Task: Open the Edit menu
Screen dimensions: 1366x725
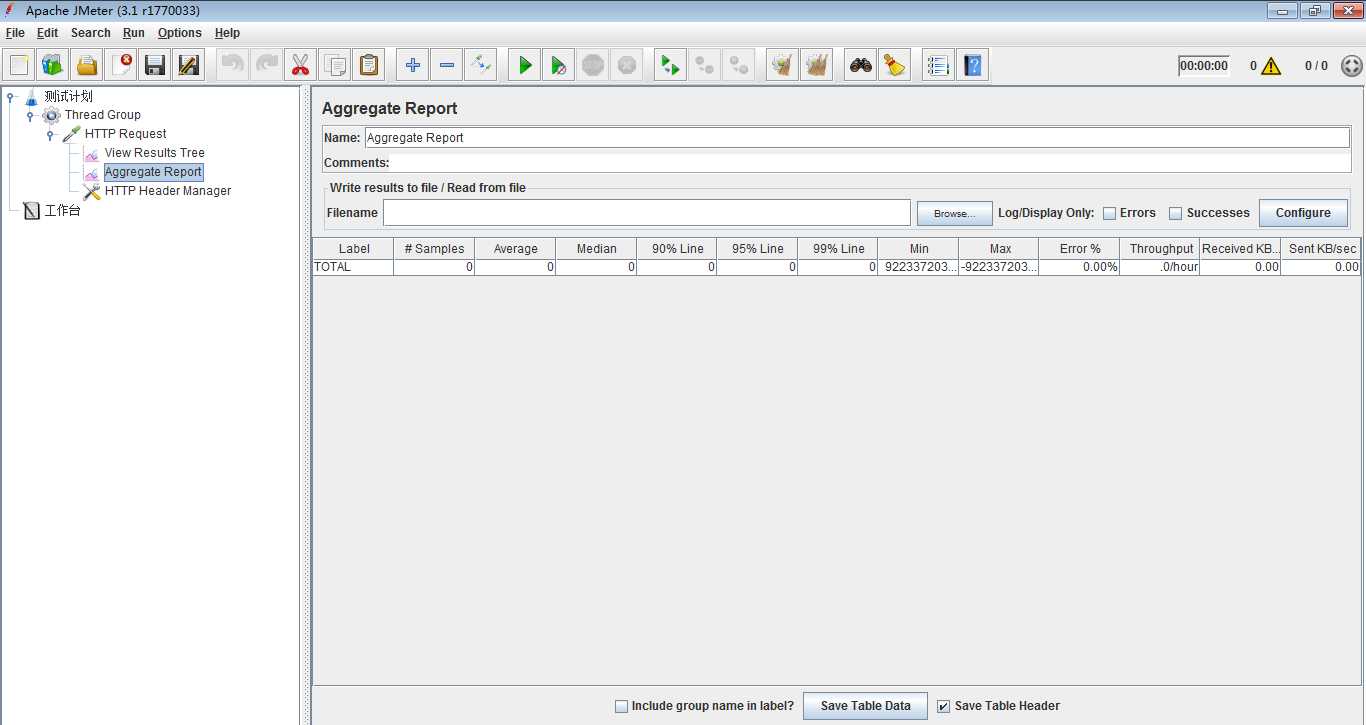Action: coord(48,33)
